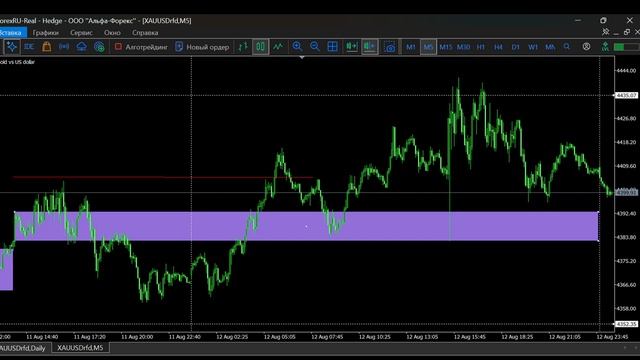The width and height of the screenshot is (640, 360).
Task: Select the M15 timeframe
Action: [446, 47]
